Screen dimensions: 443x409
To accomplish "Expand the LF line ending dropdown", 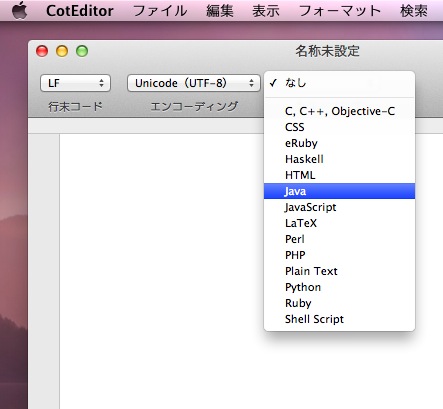I will pos(75,83).
